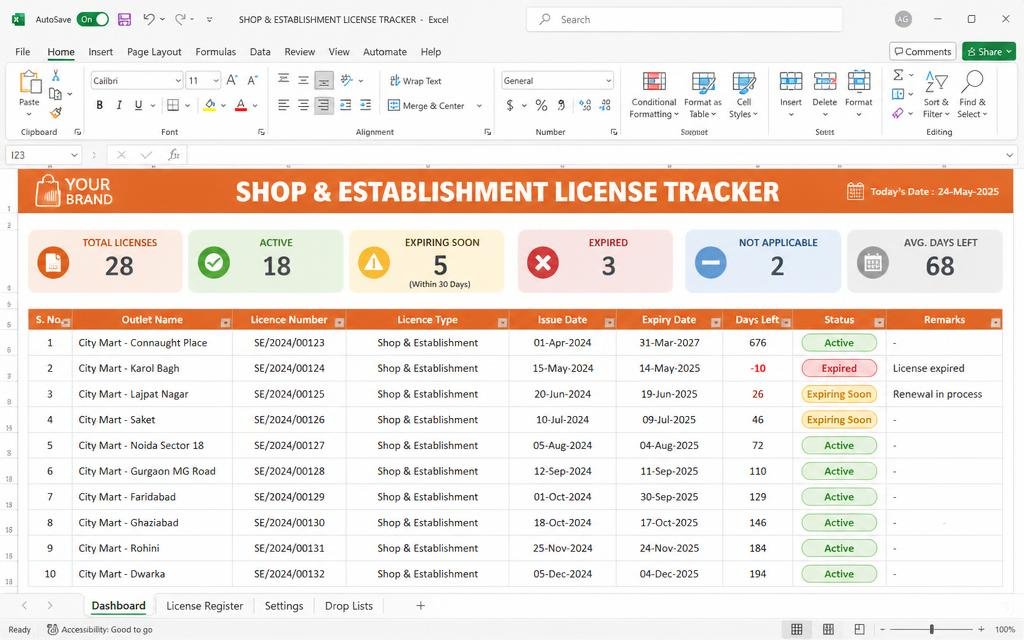The height and width of the screenshot is (640, 1024).
Task: Toggle right-align text button
Action: click(x=324, y=105)
